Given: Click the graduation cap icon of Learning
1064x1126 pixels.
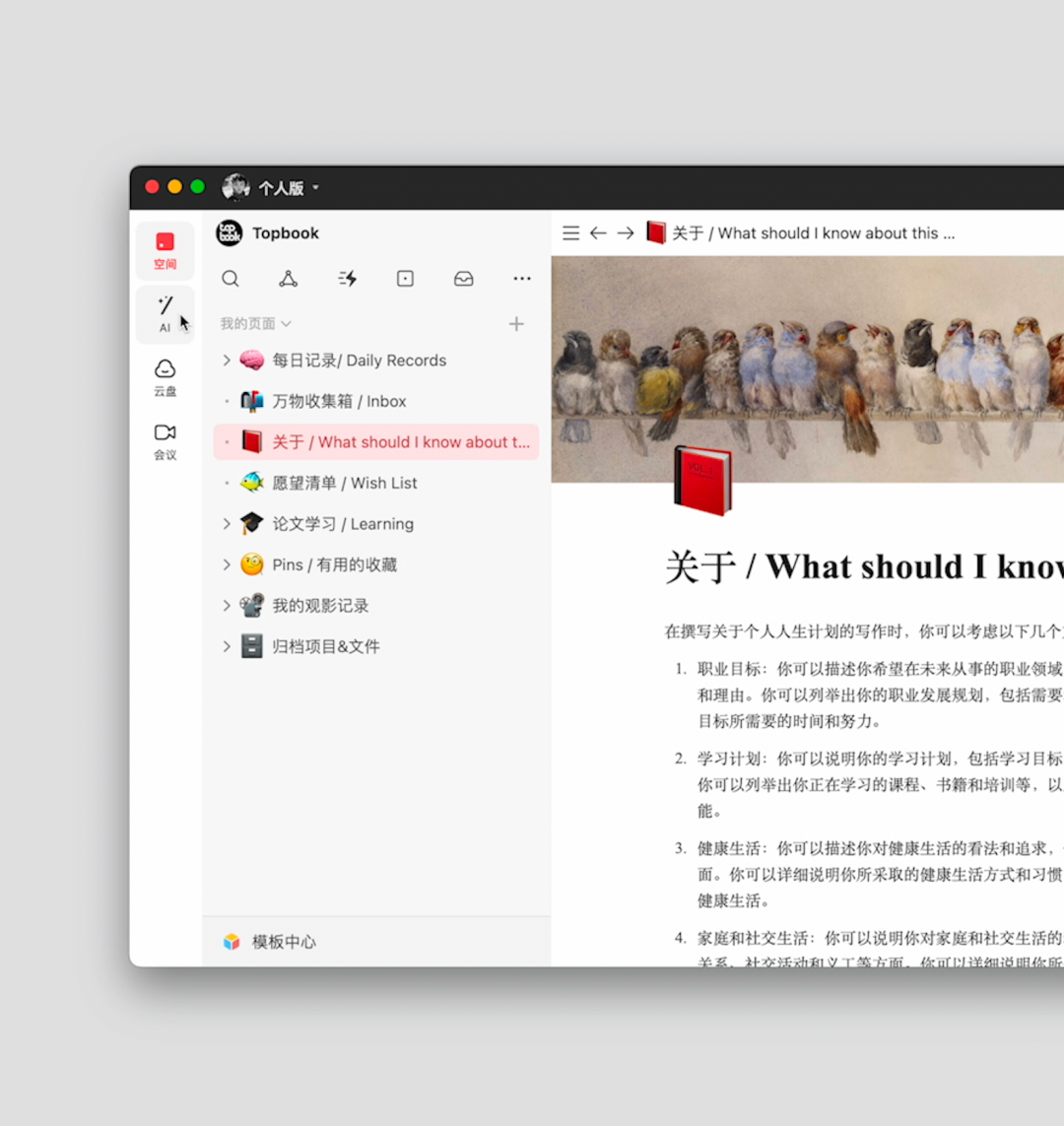Looking at the screenshot, I should tap(252, 523).
